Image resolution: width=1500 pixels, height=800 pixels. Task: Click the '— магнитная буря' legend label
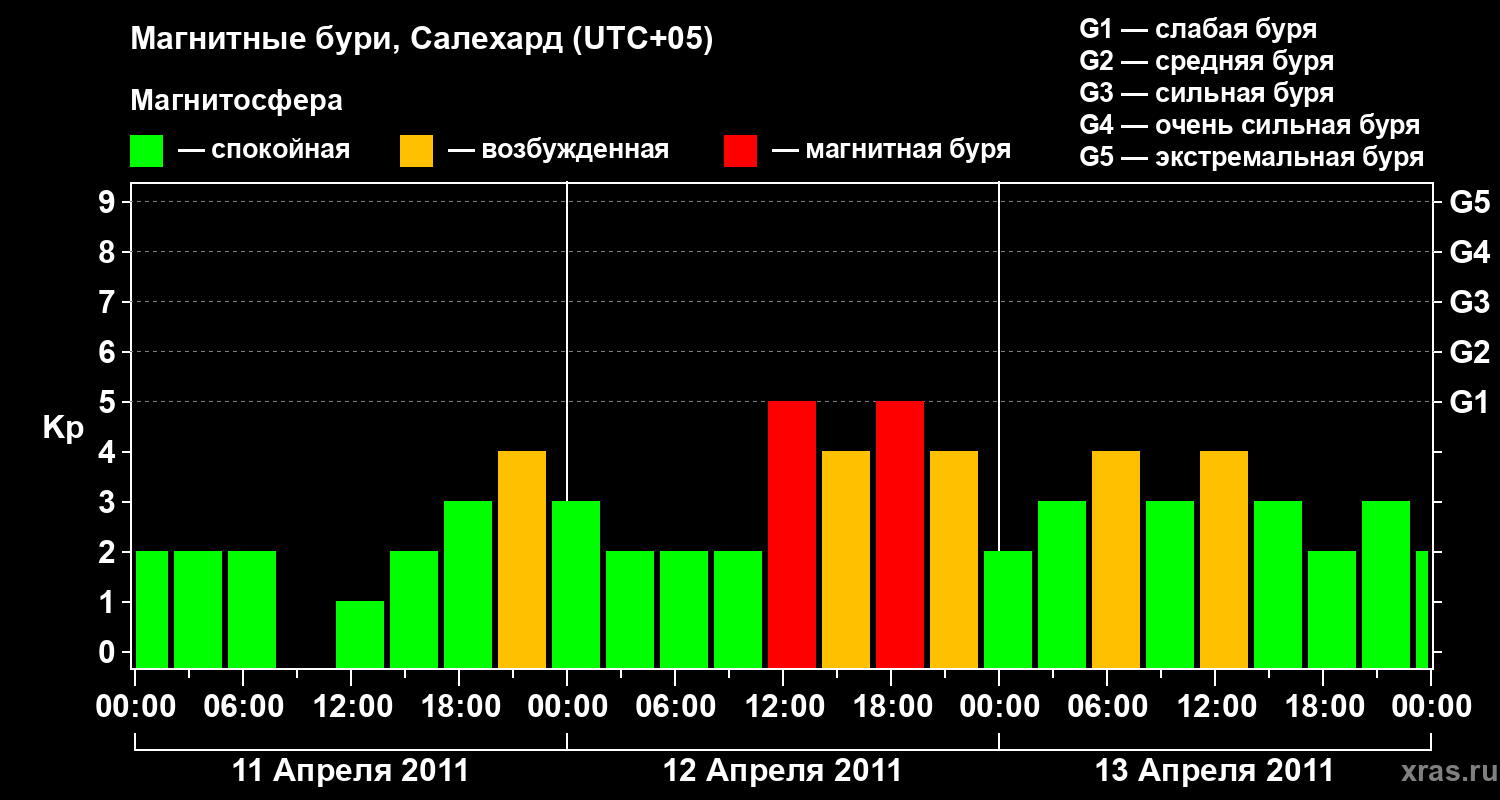[892, 151]
